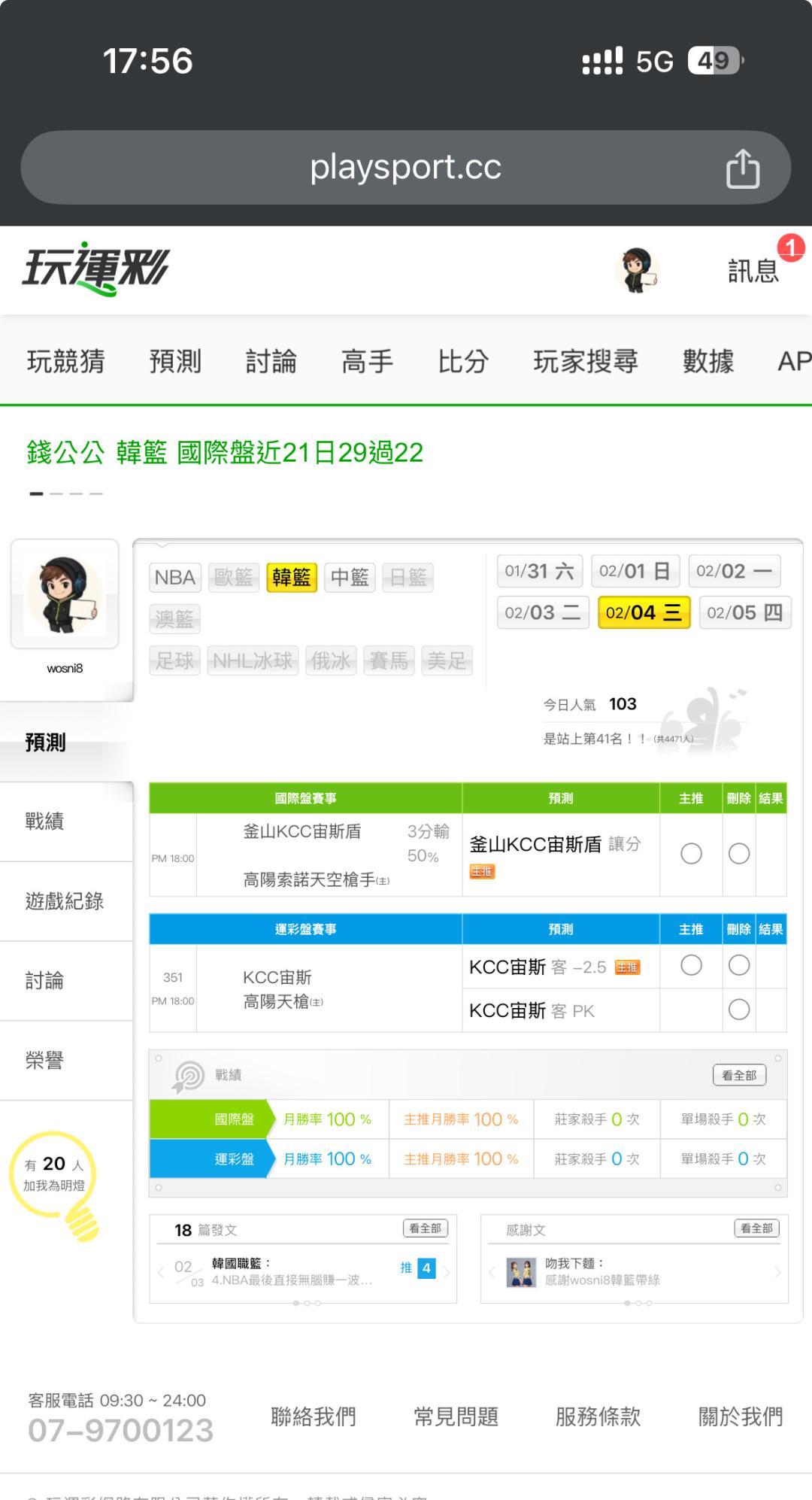Tap the Safari share icon

(742, 169)
